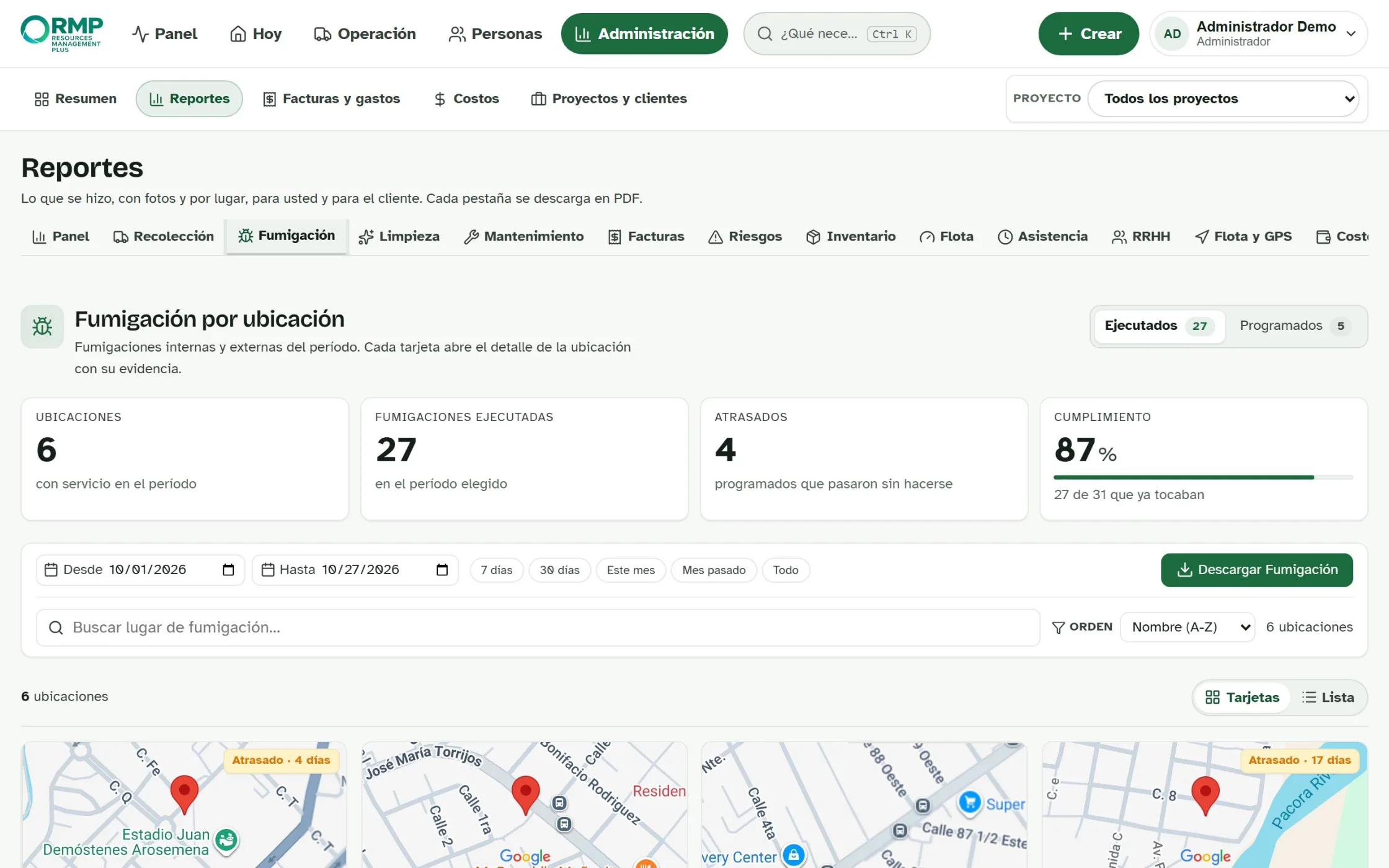
Task: Click the Atrasado · 4 días badge
Action: coord(281,760)
